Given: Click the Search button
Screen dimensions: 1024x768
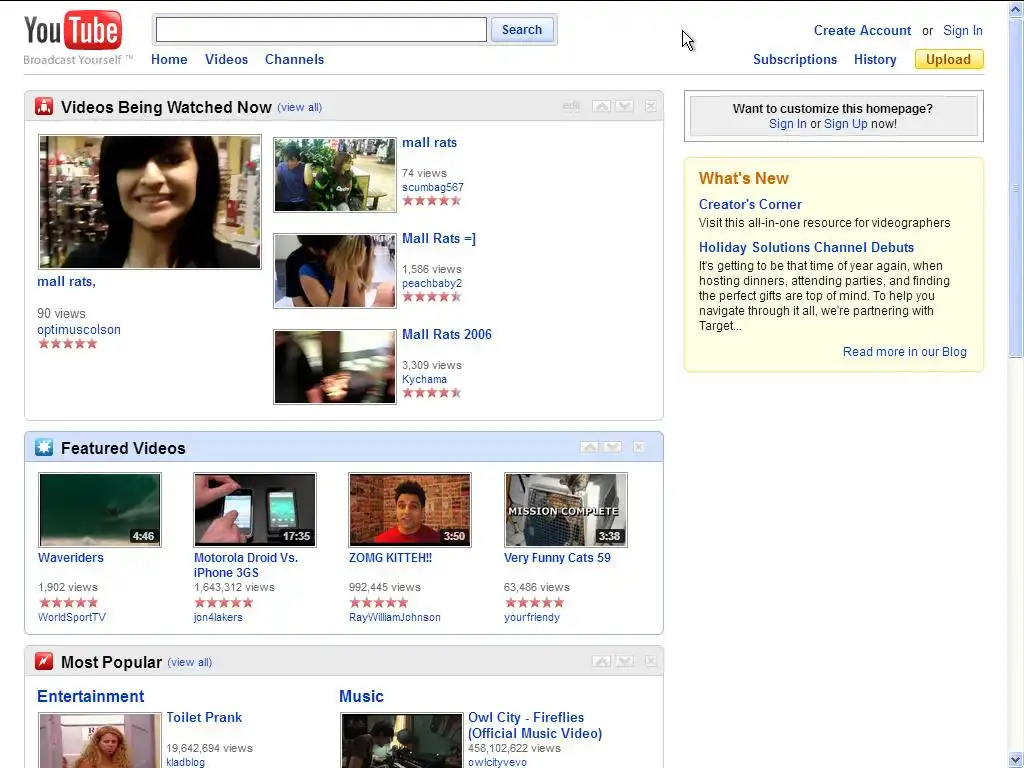Looking at the screenshot, I should pyautogui.click(x=522, y=29).
